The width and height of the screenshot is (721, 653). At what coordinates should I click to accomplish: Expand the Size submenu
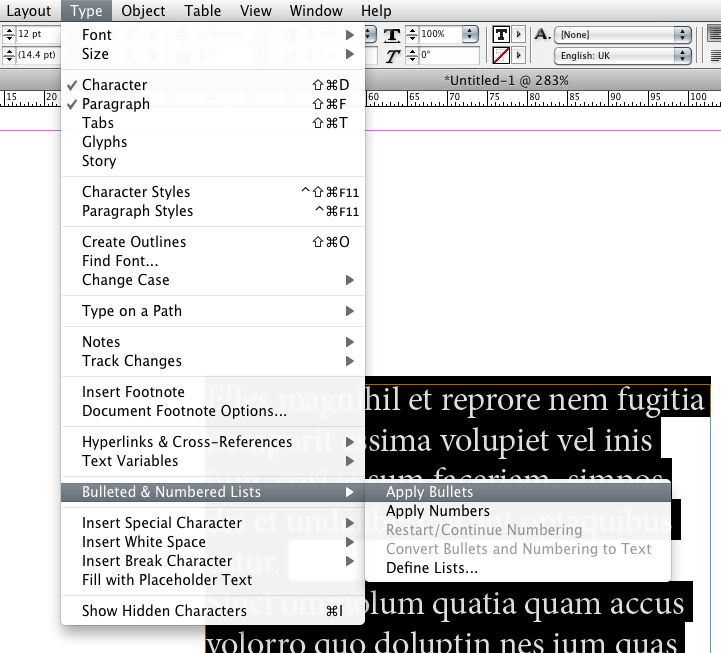coord(213,54)
